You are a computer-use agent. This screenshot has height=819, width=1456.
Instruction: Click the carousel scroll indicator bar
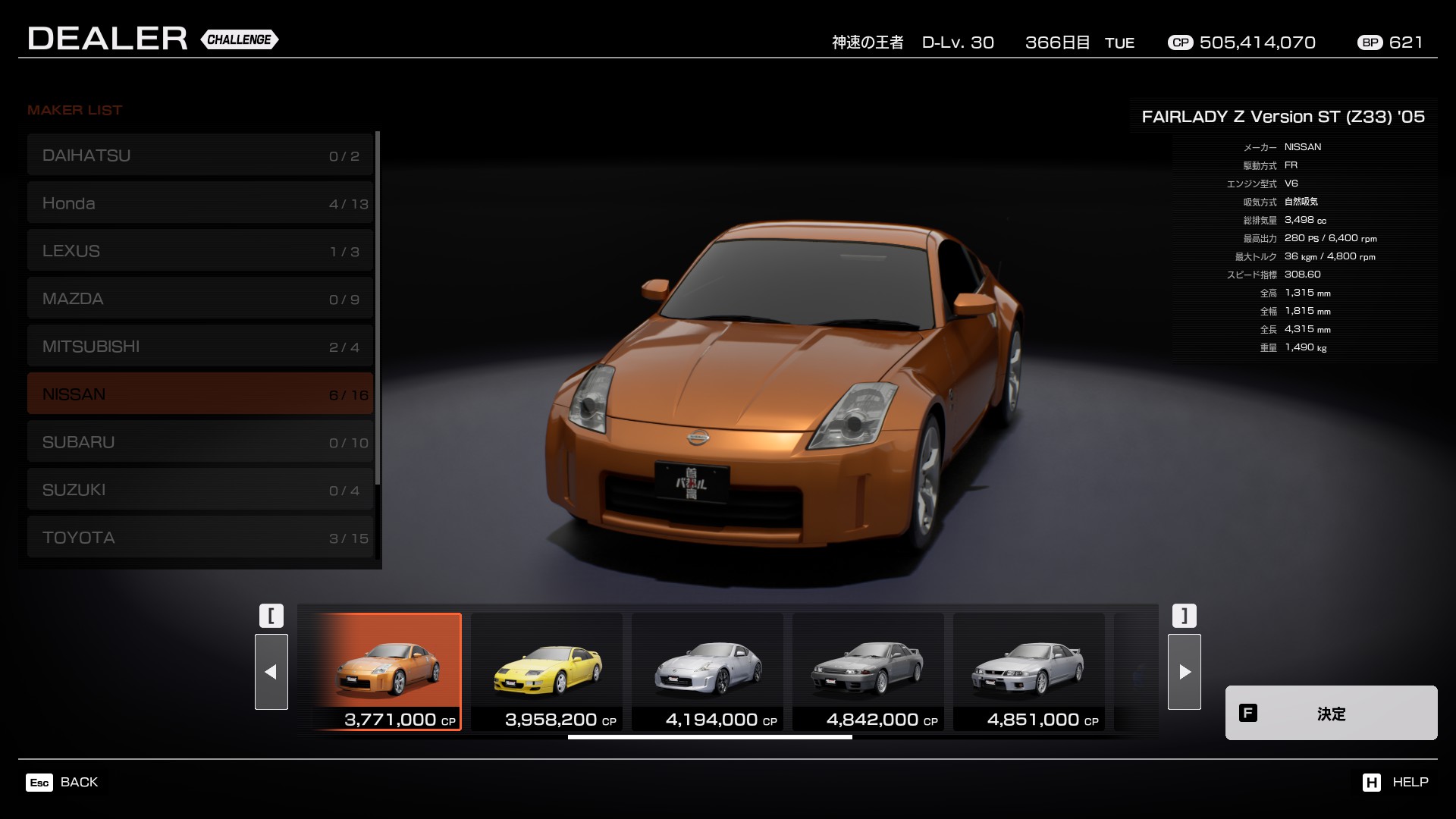click(710, 737)
